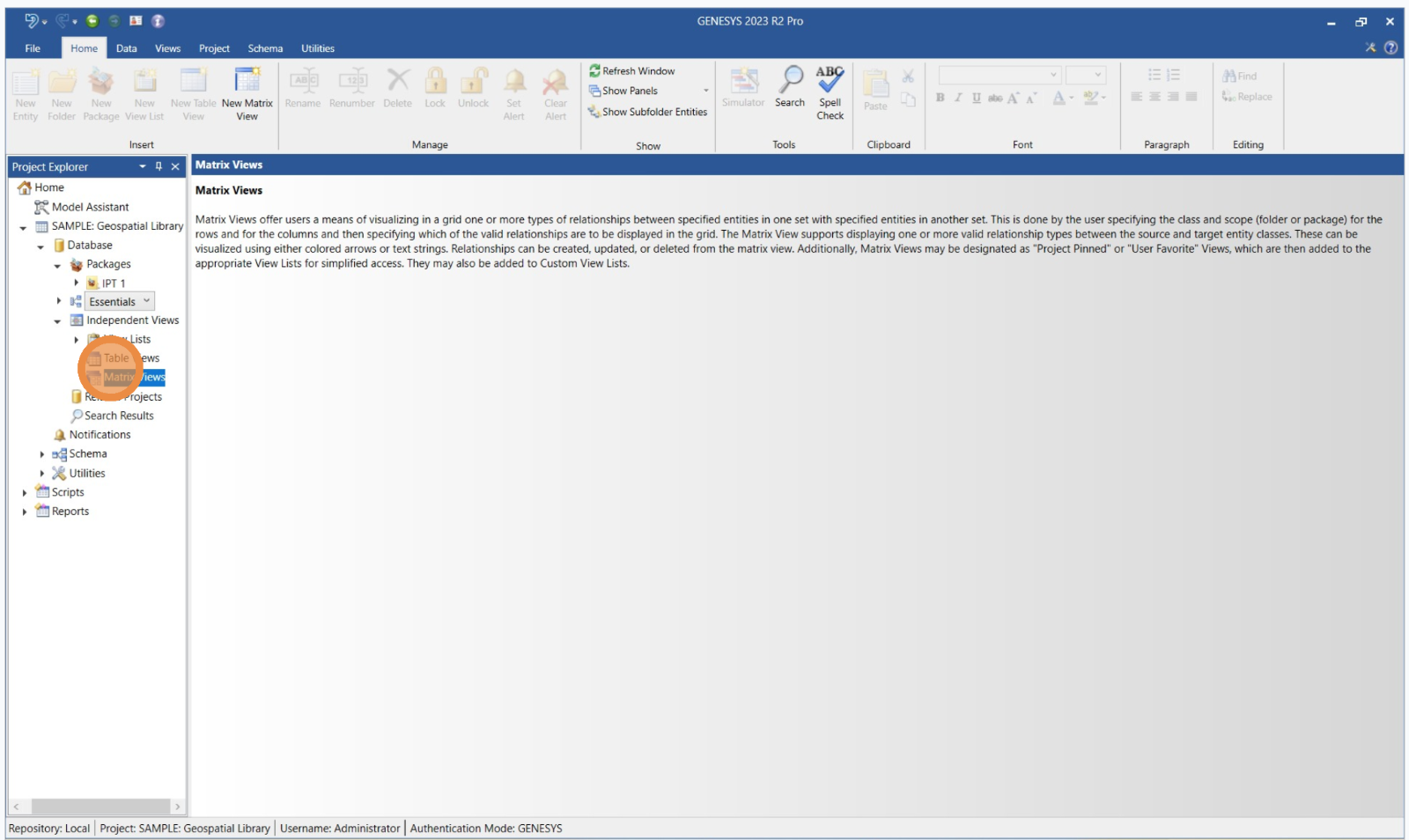
Task: Switch to the Schema ribbon tab
Action: point(265,48)
